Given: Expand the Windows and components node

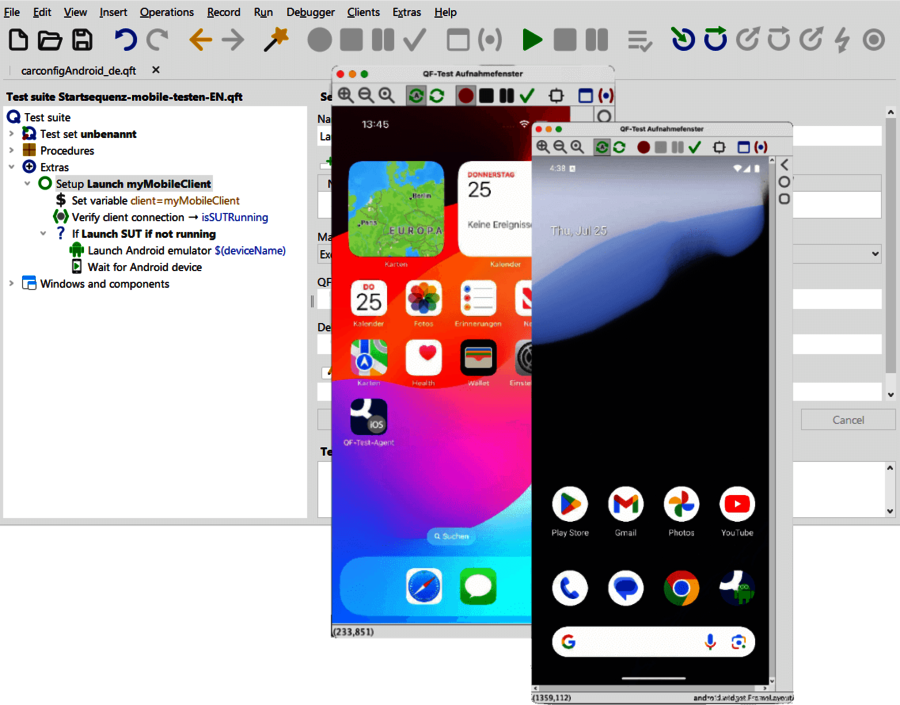Looking at the screenshot, I should 12,284.
